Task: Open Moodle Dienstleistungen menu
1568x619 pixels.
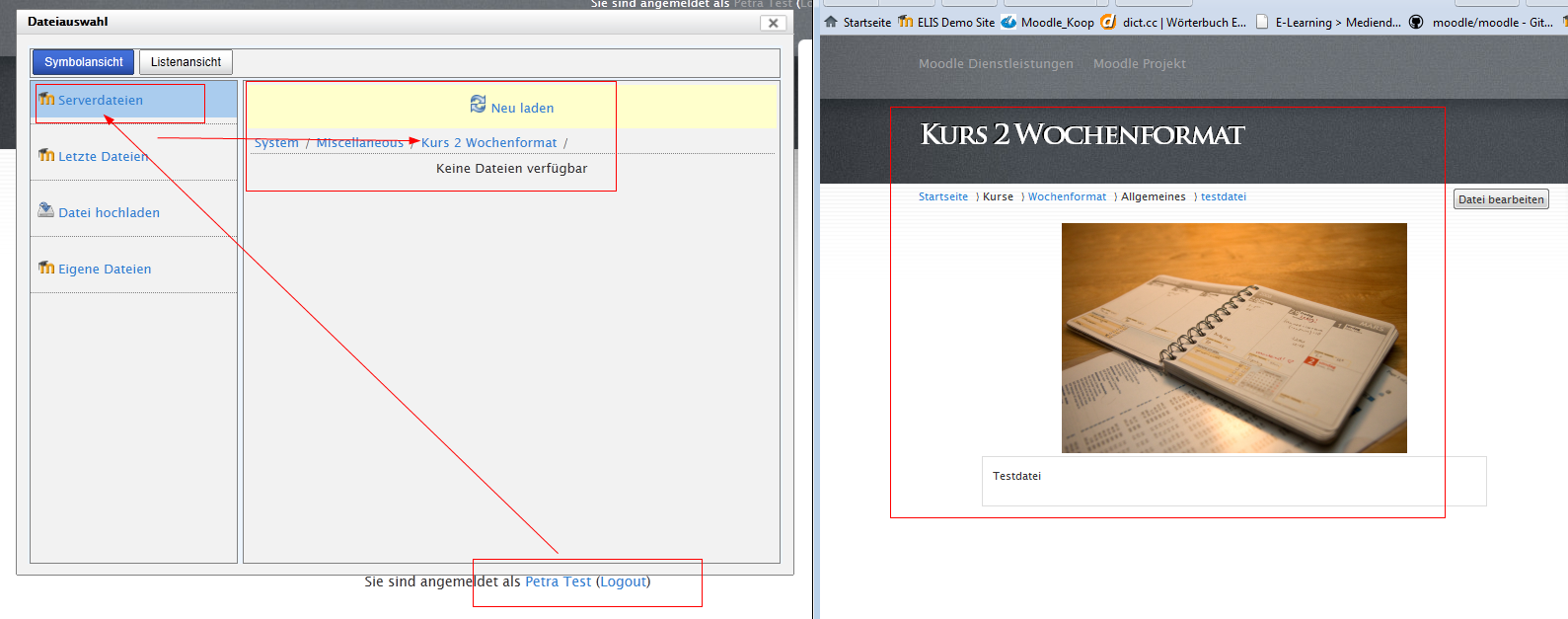Action: (996, 64)
